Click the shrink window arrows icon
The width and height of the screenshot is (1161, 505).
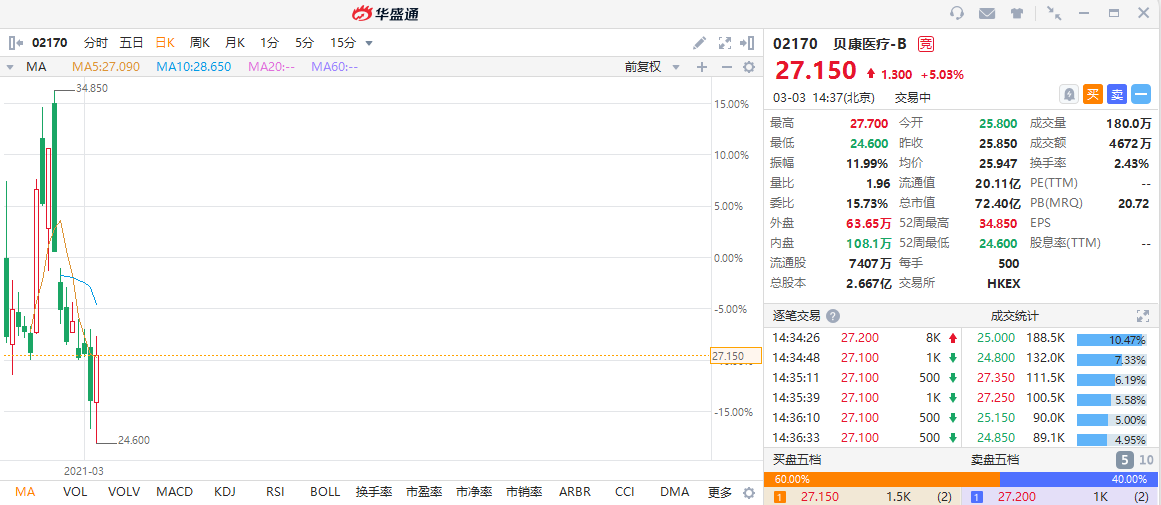(x=1054, y=13)
